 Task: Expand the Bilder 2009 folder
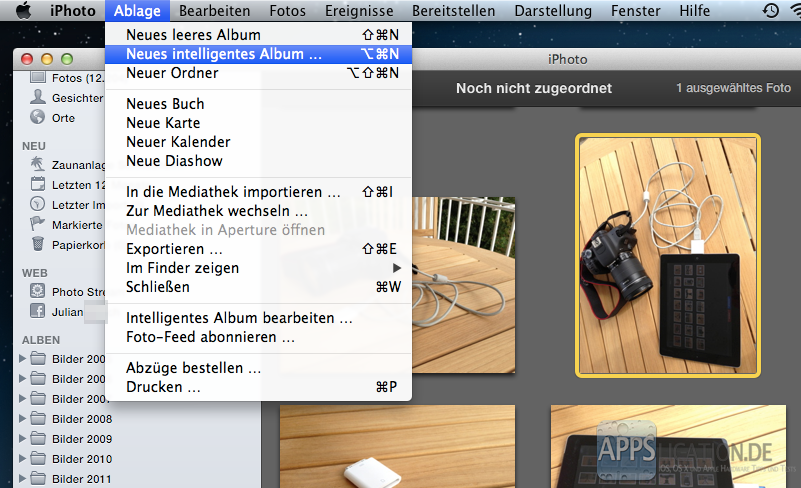point(22,438)
